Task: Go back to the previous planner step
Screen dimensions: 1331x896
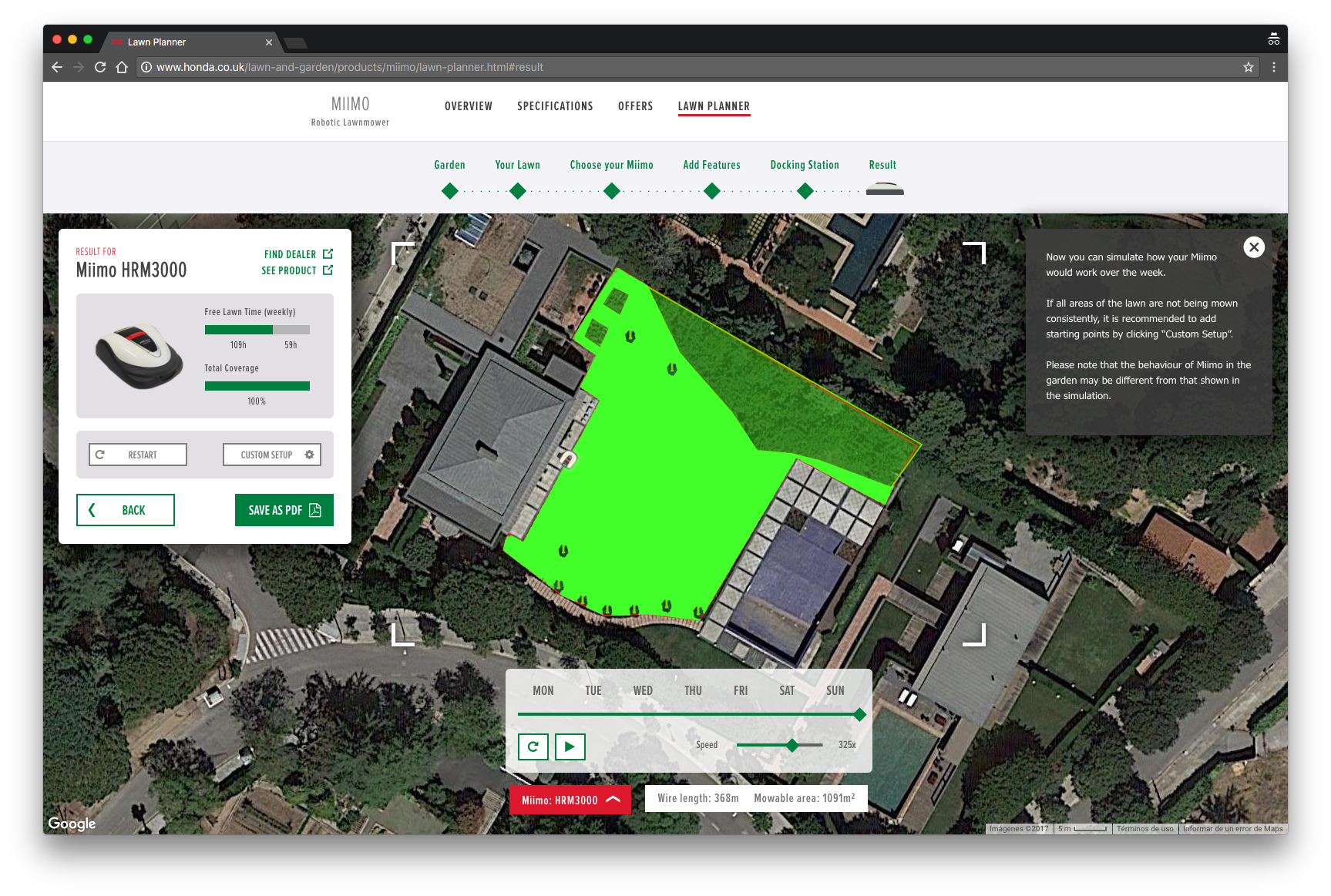Action: (x=126, y=510)
